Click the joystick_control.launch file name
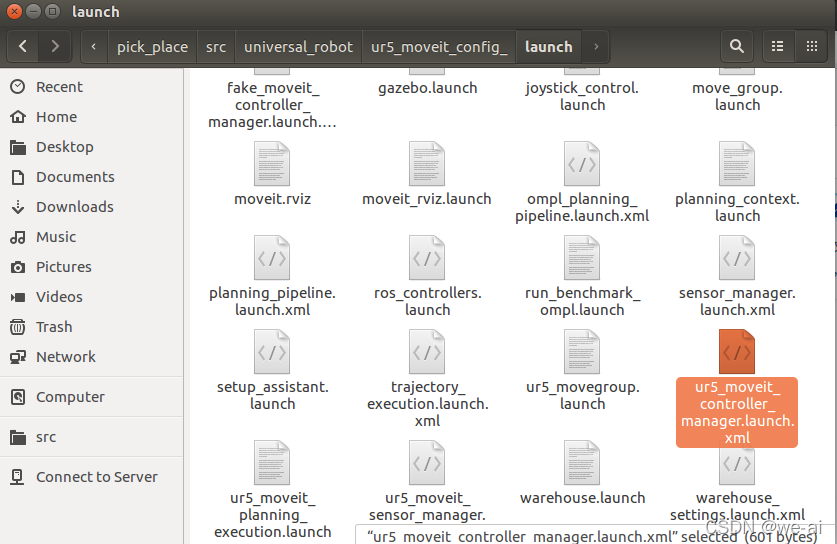837x544 pixels. coord(582,96)
